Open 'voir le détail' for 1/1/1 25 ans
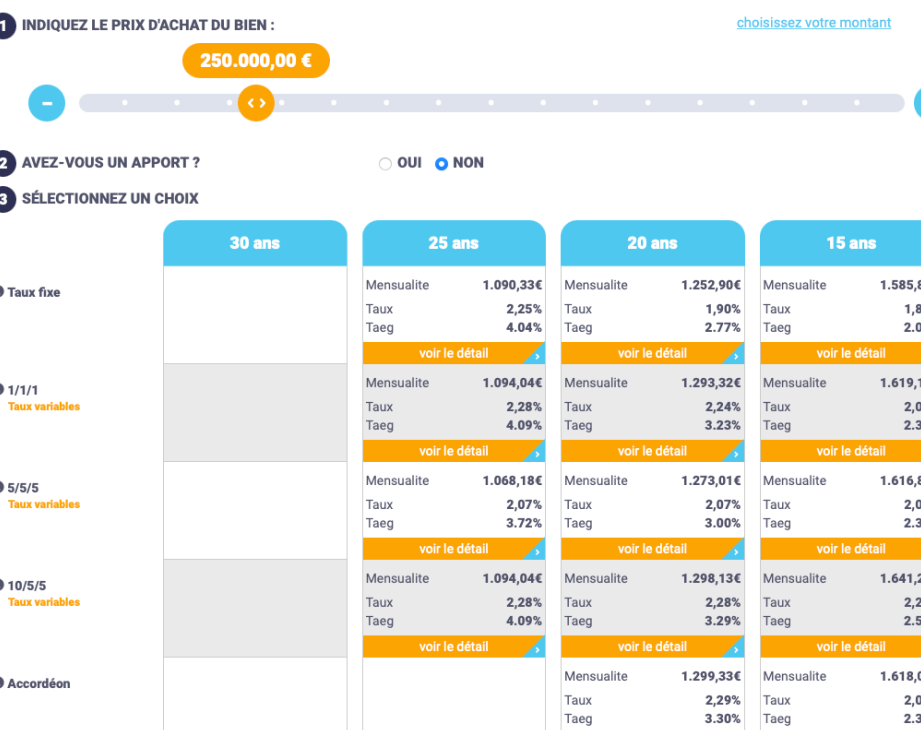The image size is (921, 730). pyautogui.click(x=453, y=451)
